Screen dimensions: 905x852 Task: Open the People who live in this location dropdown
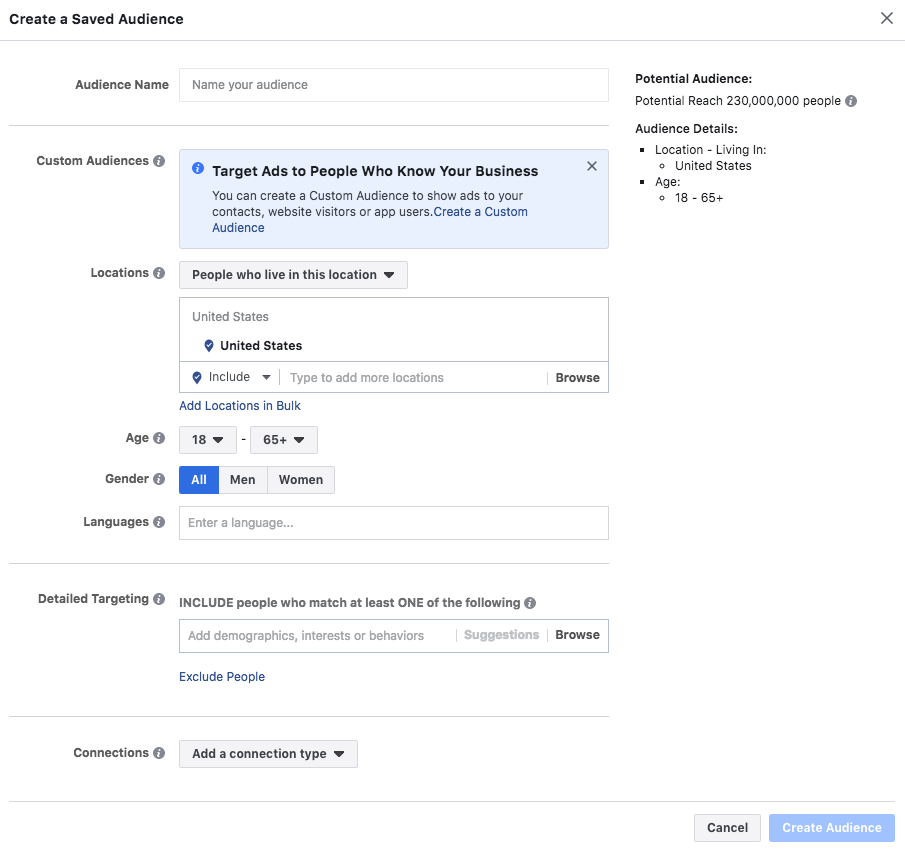[293, 274]
